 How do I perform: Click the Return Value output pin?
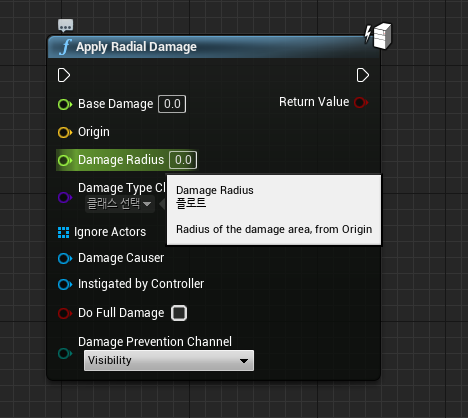coord(361,102)
